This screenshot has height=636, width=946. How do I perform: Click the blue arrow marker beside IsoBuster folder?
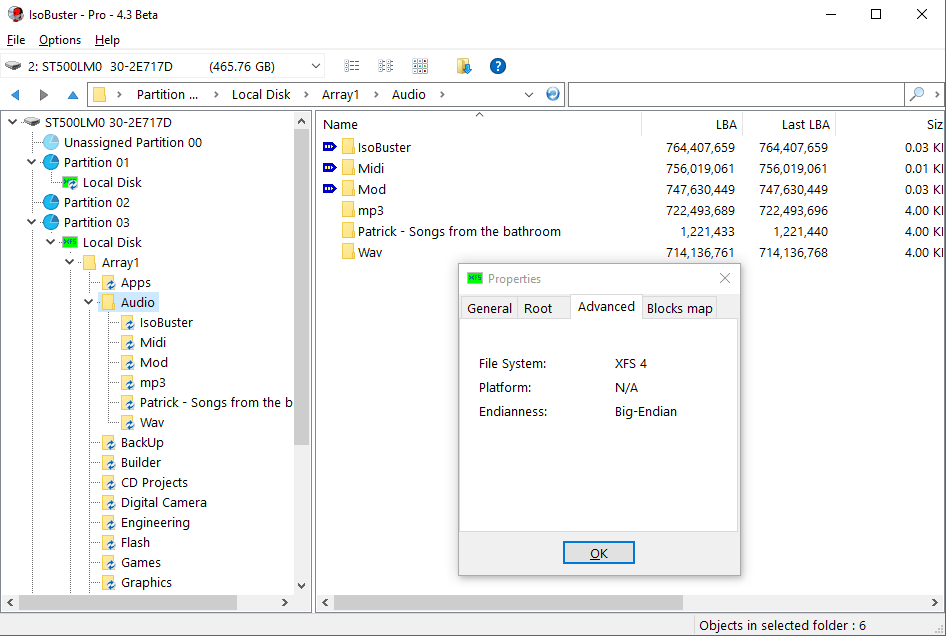[329, 147]
